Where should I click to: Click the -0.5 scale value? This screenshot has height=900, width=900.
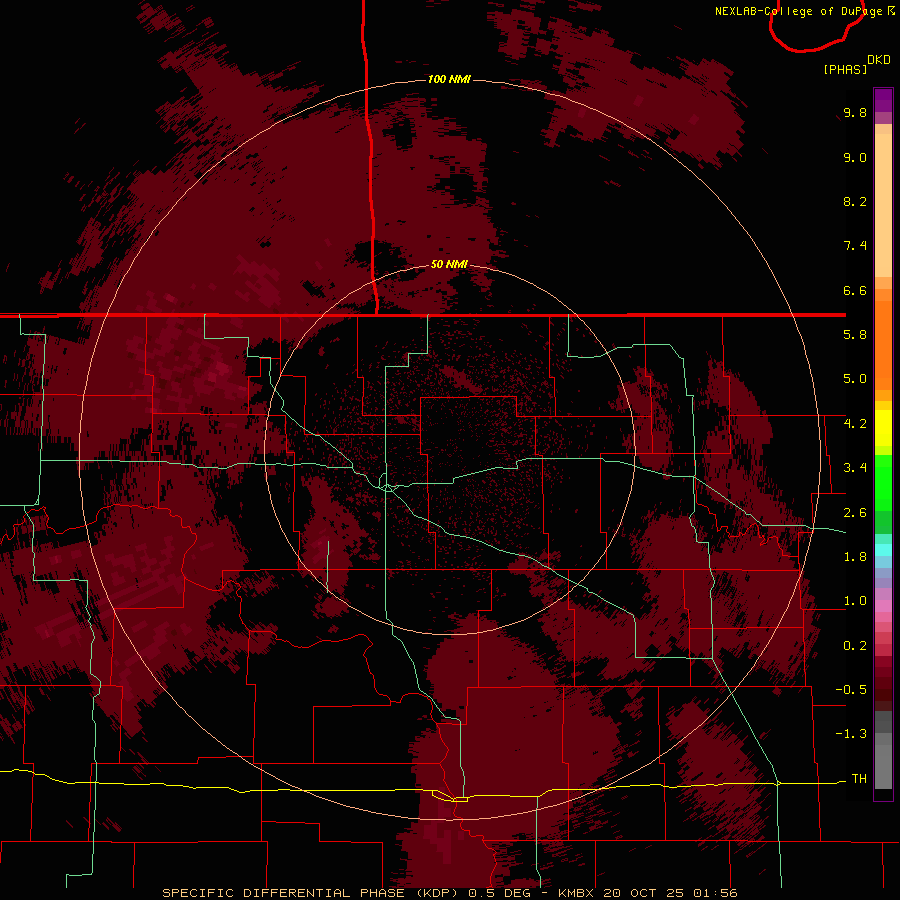coord(851,690)
